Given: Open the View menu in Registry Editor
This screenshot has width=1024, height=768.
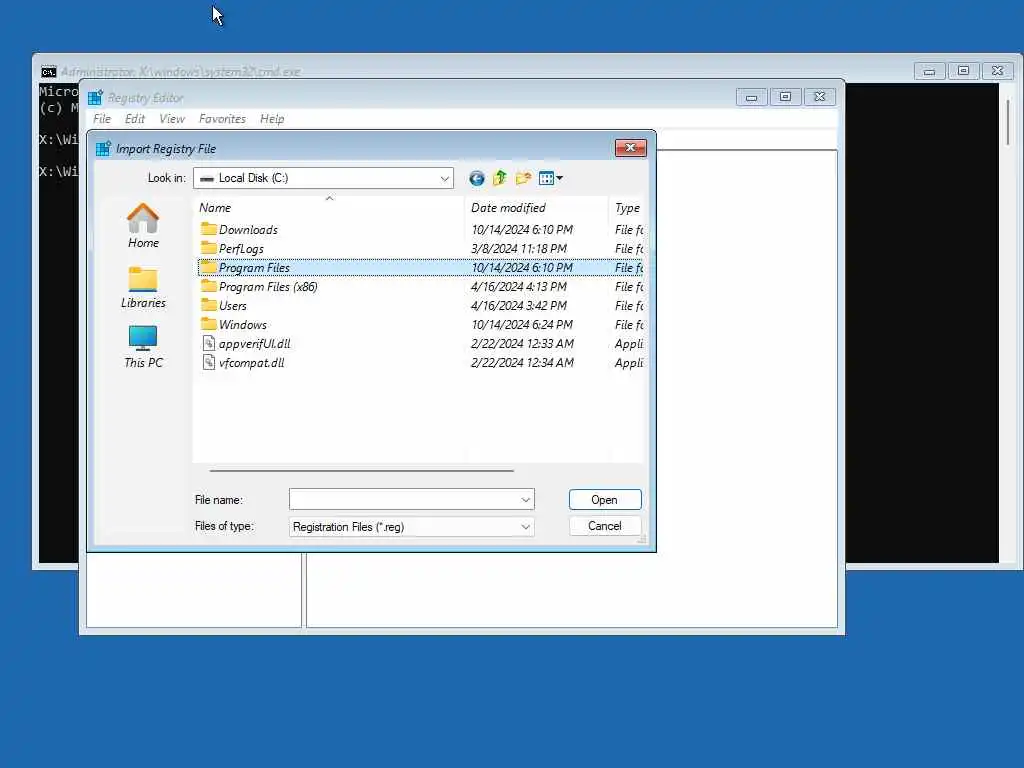Looking at the screenshot, I should point(172,119).
